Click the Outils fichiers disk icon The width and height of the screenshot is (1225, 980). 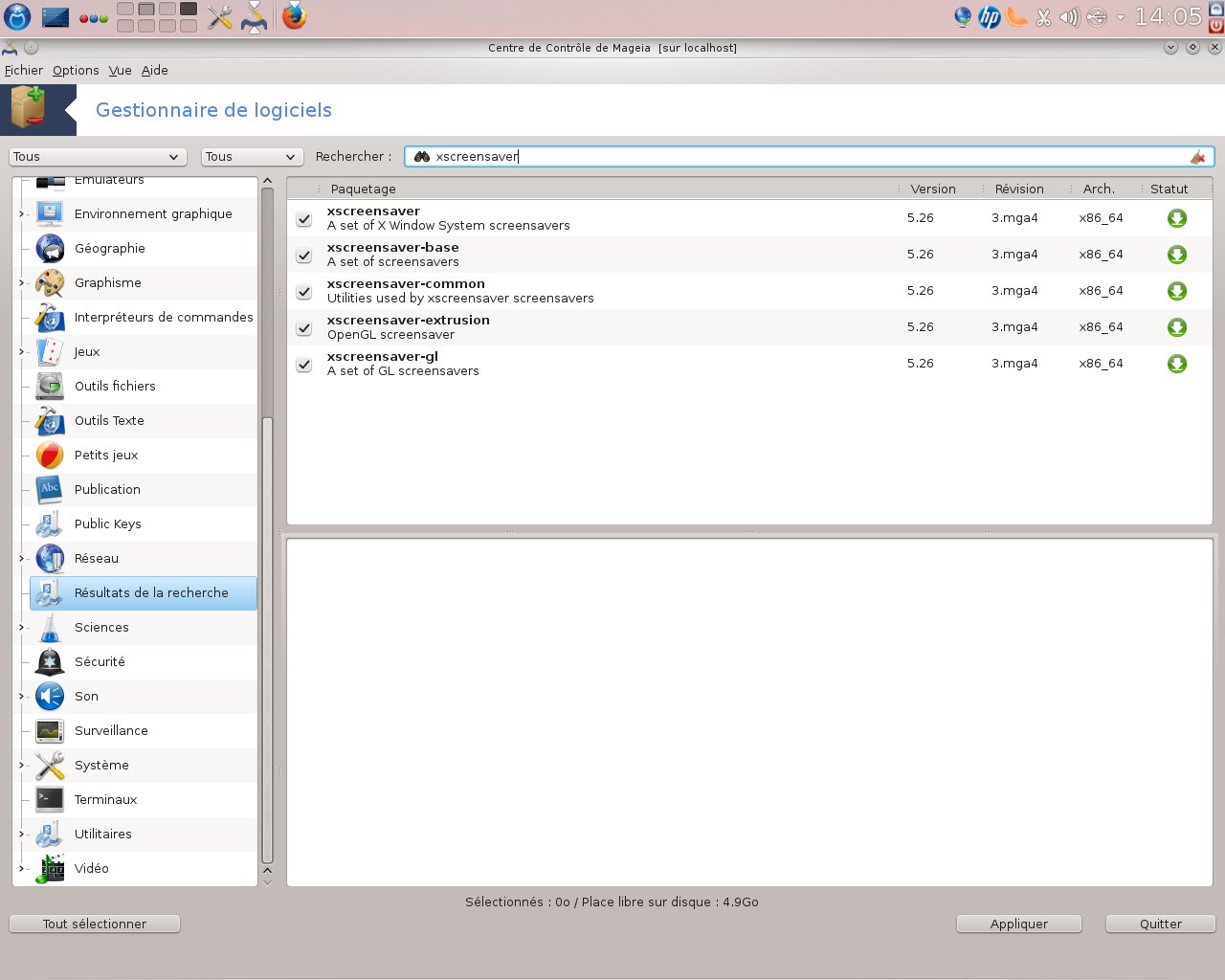50,387
